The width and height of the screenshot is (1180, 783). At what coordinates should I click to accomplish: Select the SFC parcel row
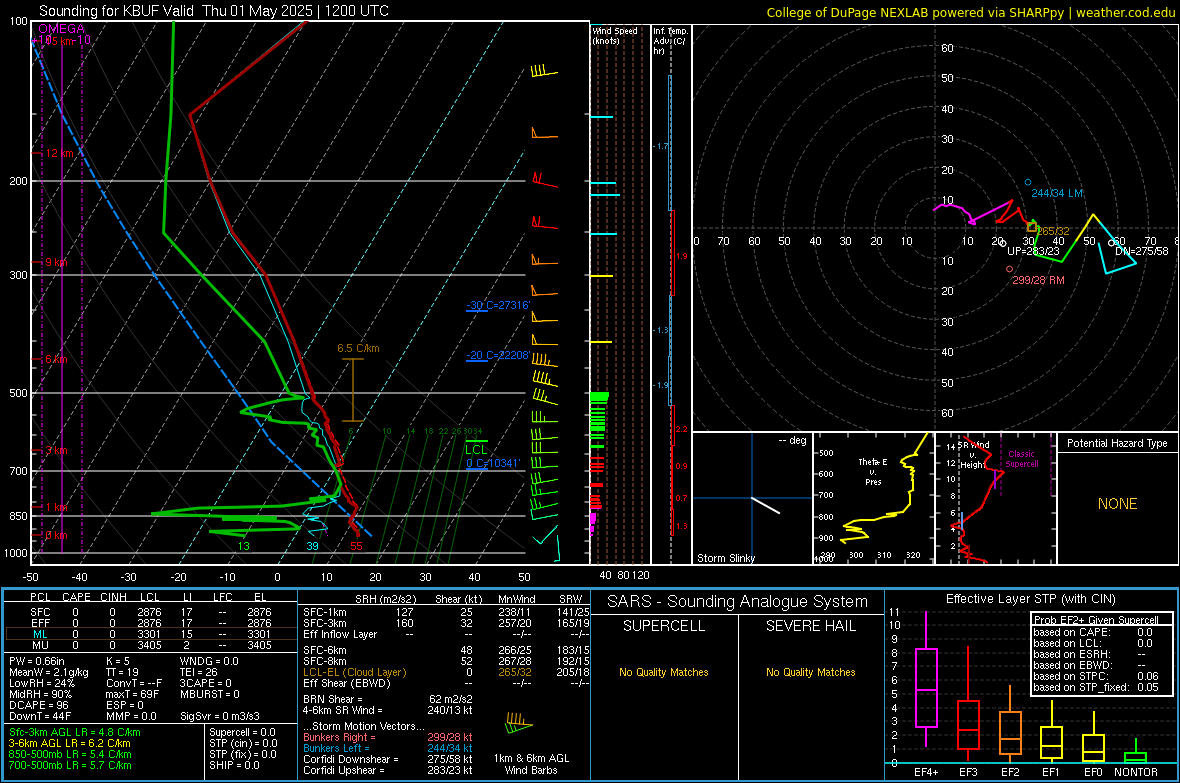pyautogui.click(x=151, y=612)
